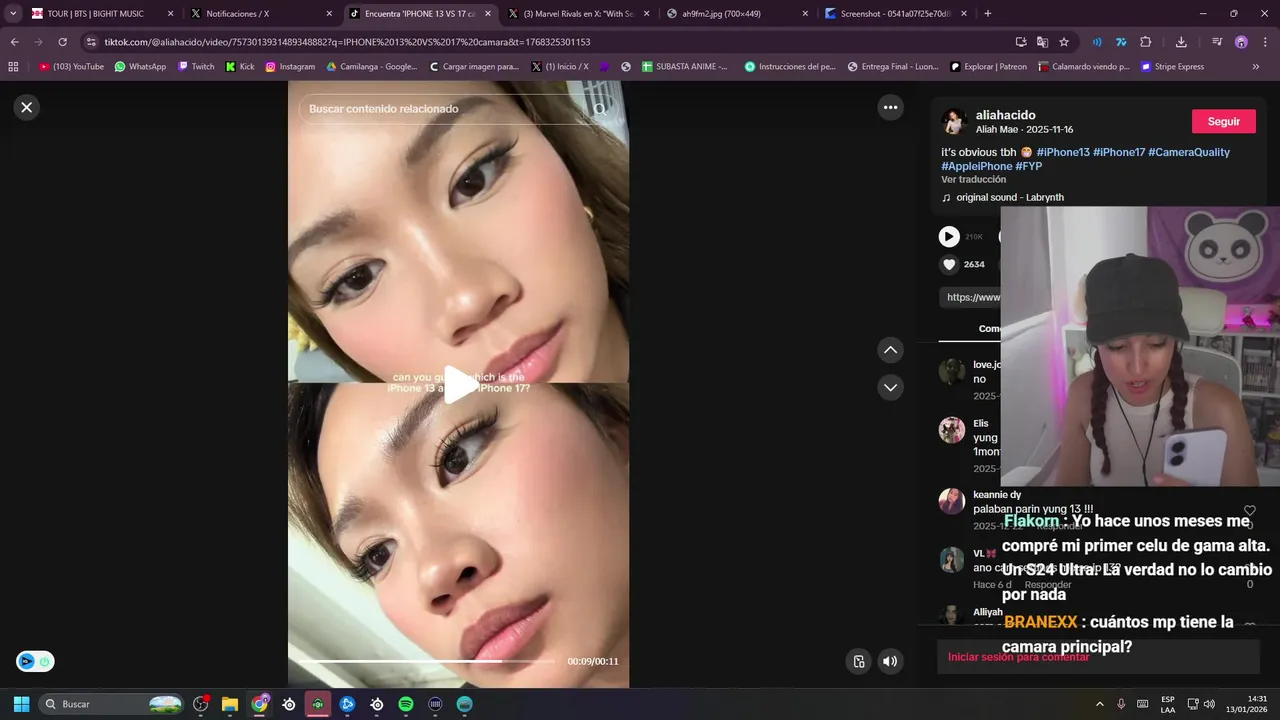
Task: Expand the bookmarks overflow chevron
Action: coord(1256,67)
